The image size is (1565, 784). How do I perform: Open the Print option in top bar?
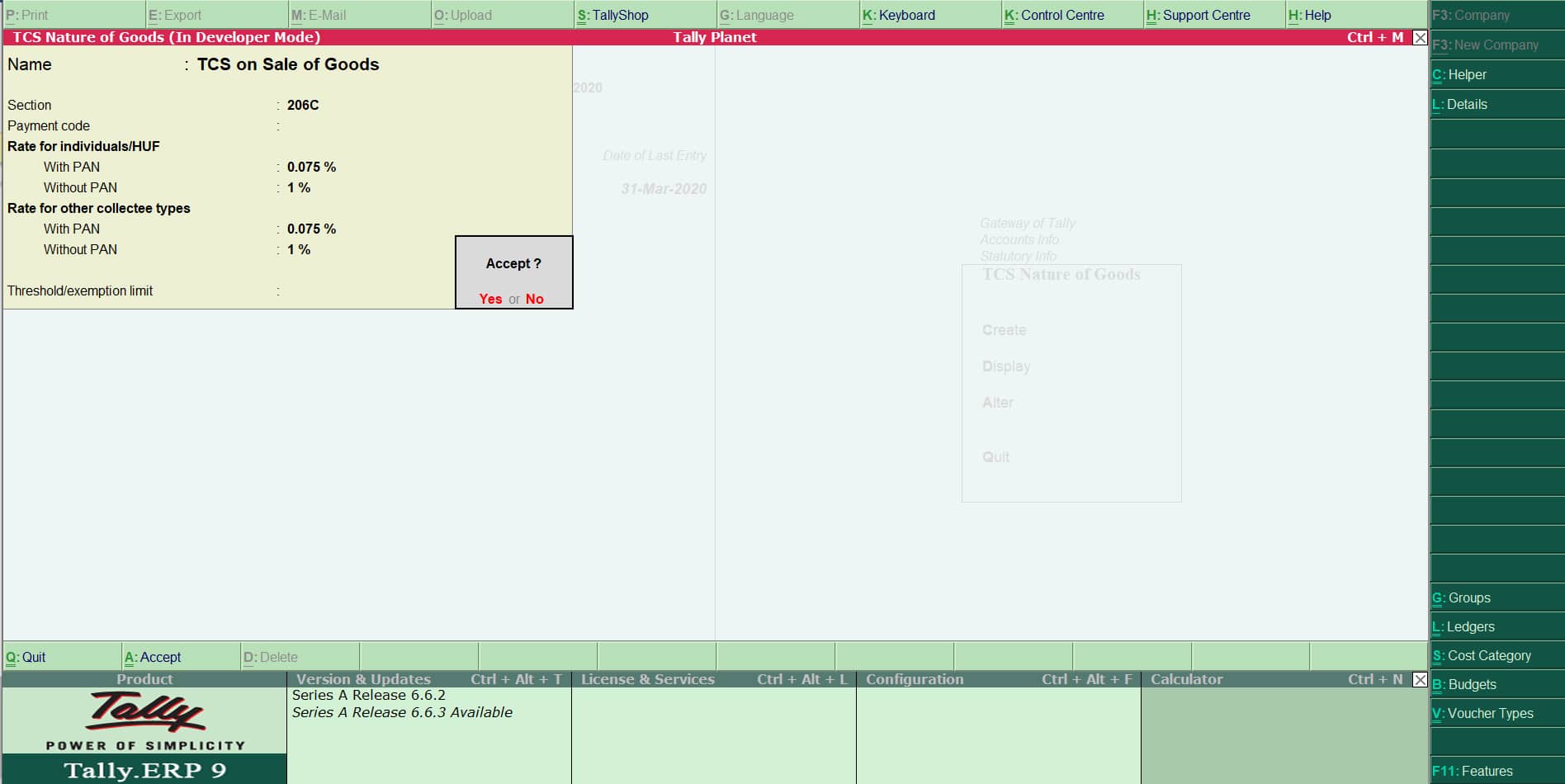[x=73, y=15]
